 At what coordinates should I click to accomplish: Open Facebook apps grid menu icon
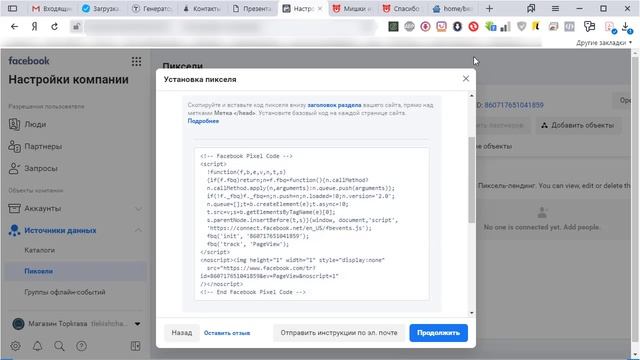[x=136, y=61]
